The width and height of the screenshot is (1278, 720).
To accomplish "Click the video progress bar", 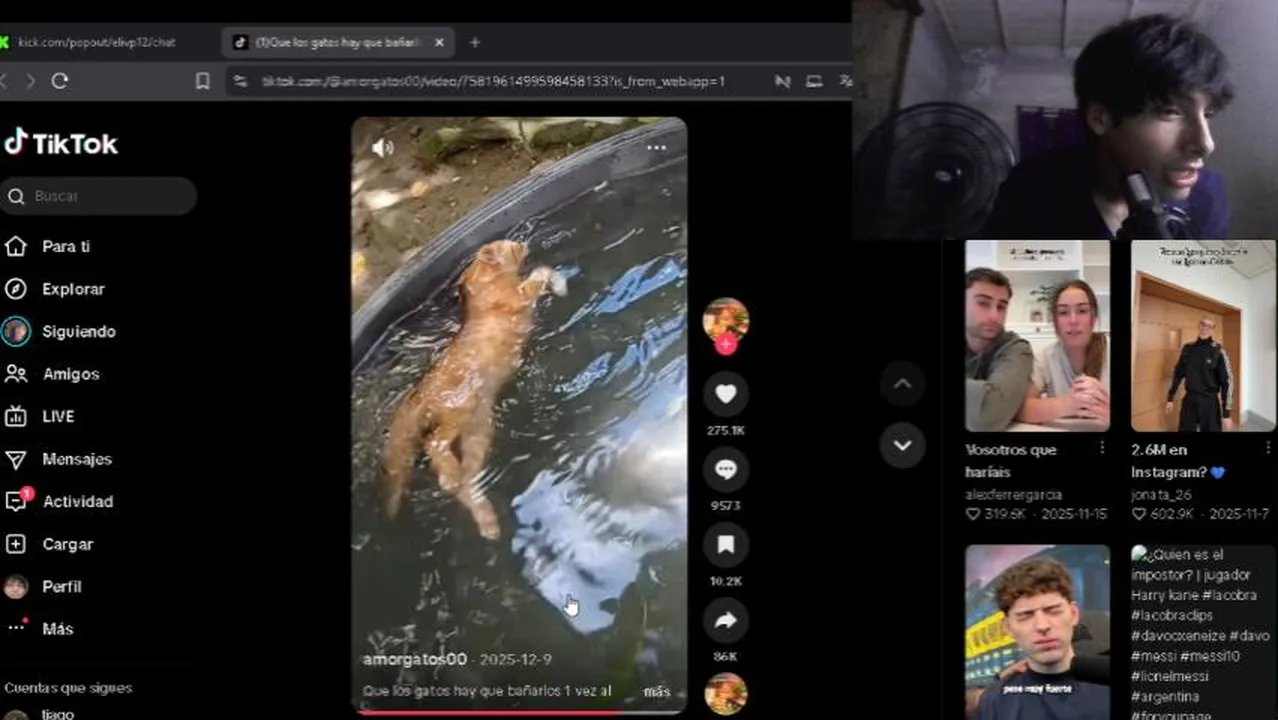I will tap(519, 712).
